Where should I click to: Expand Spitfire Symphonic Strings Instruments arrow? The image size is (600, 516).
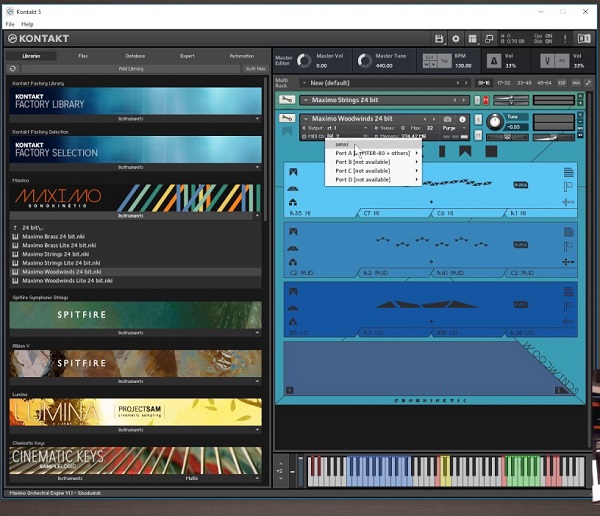pos(257,333)
